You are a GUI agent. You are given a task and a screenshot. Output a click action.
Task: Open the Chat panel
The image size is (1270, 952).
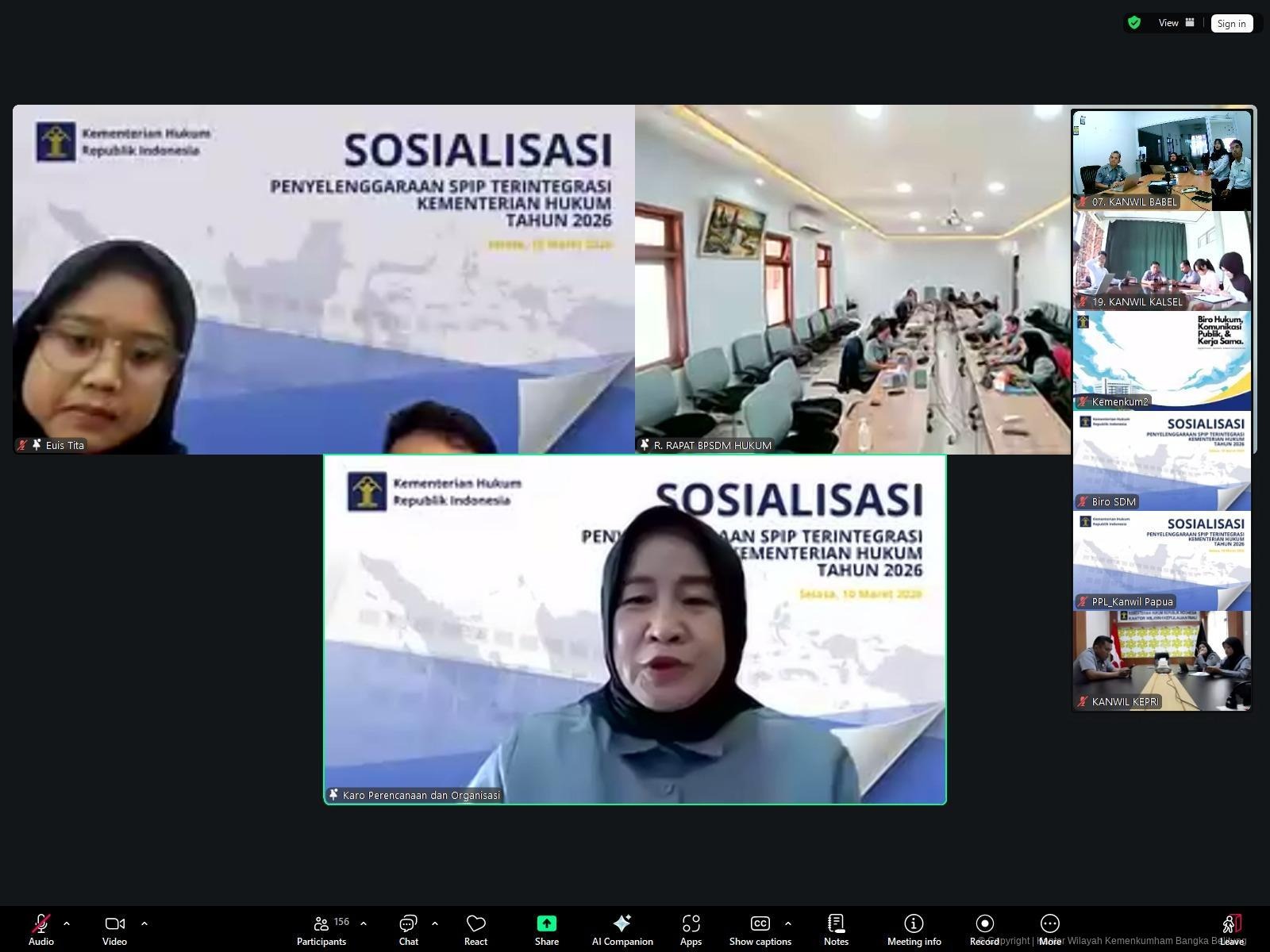tap(409, 930)
